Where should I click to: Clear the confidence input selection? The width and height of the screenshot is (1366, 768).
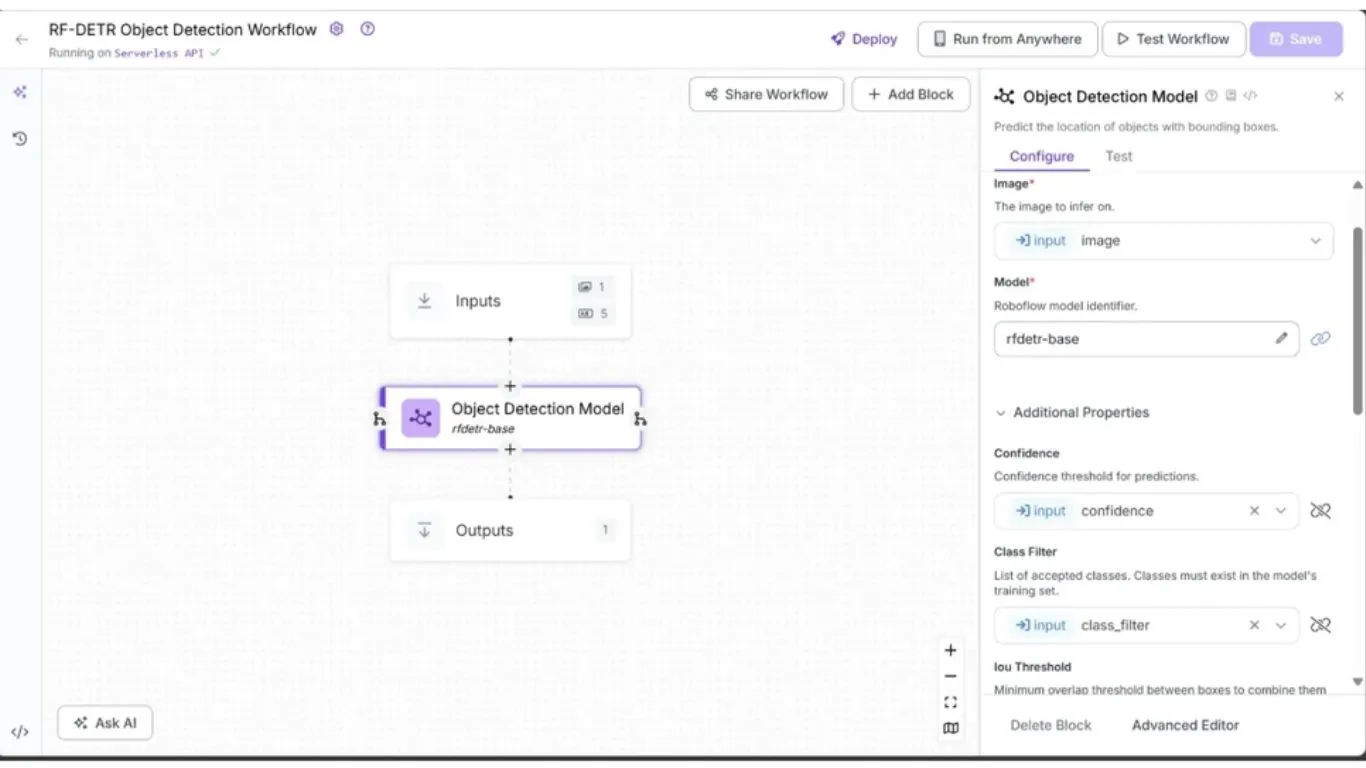1254,511
